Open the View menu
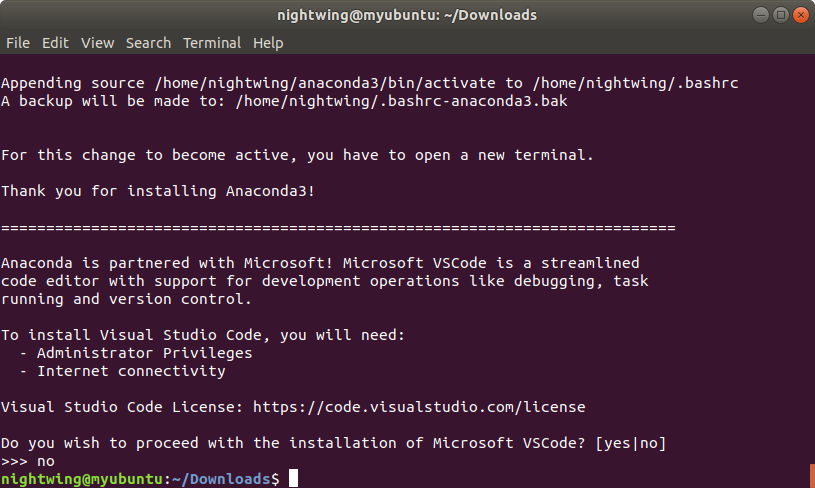Screen dimensions: 815x488 click(97, 43)
